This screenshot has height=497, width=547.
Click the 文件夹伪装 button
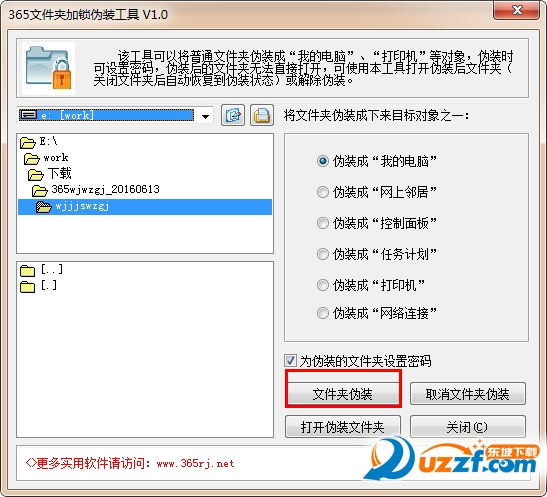pos(343,394)
